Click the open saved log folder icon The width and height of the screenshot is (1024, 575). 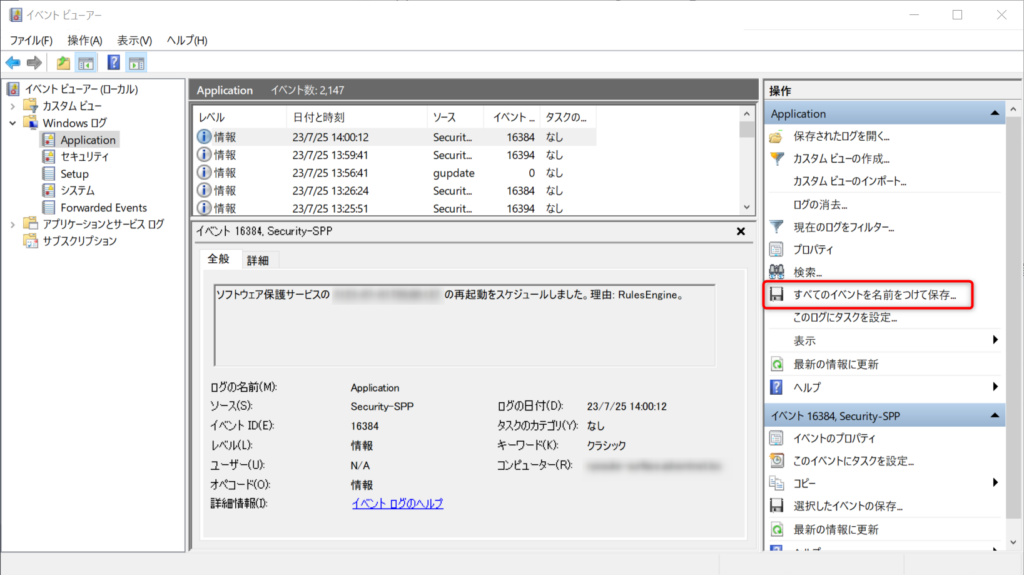point(776,136)
